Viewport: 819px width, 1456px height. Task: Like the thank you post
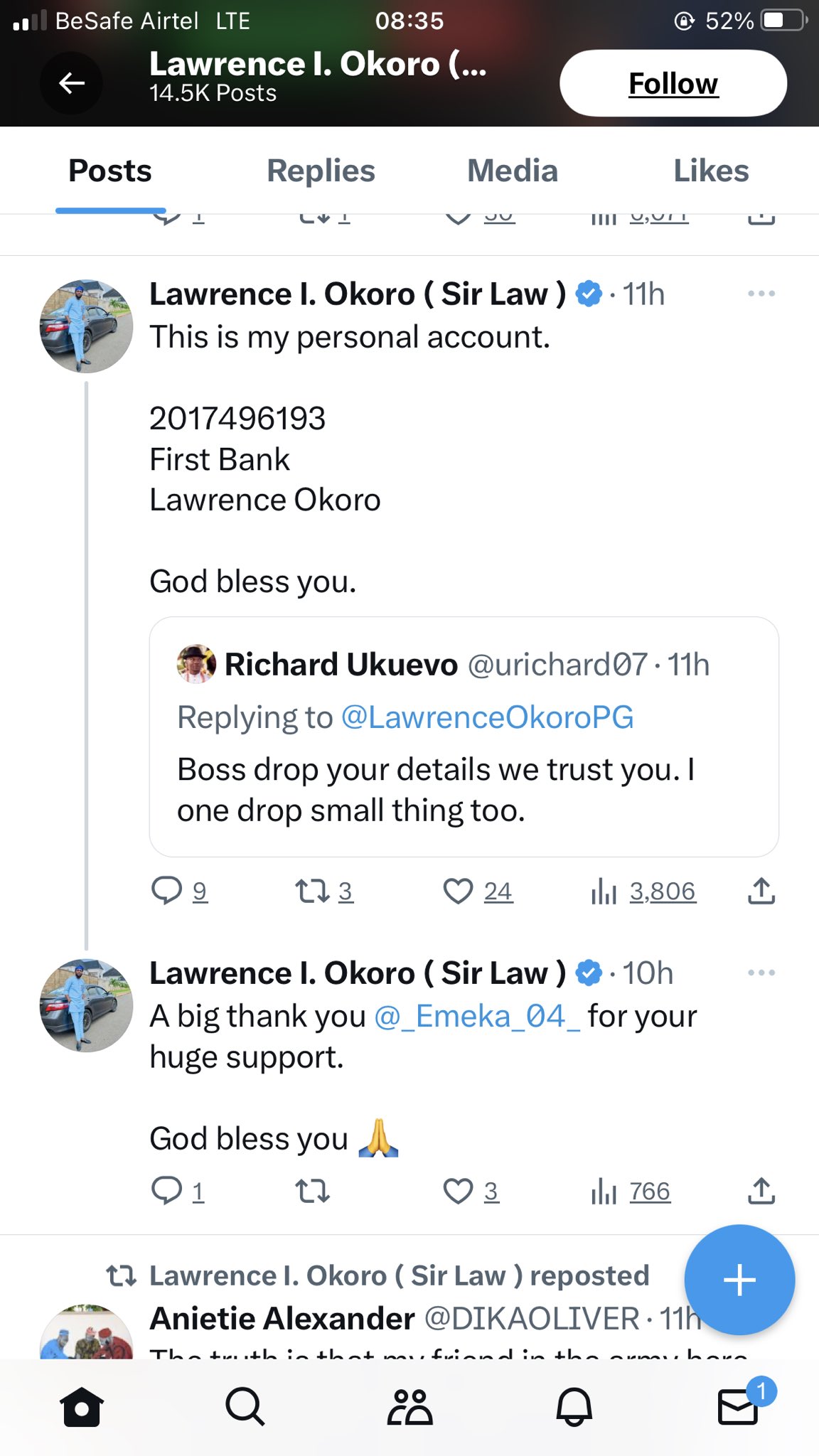(459, 1191)
